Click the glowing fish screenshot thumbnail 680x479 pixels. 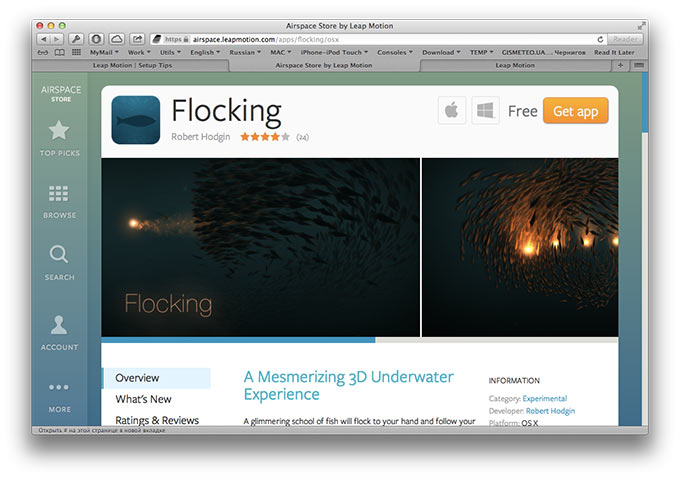[520, 248]
